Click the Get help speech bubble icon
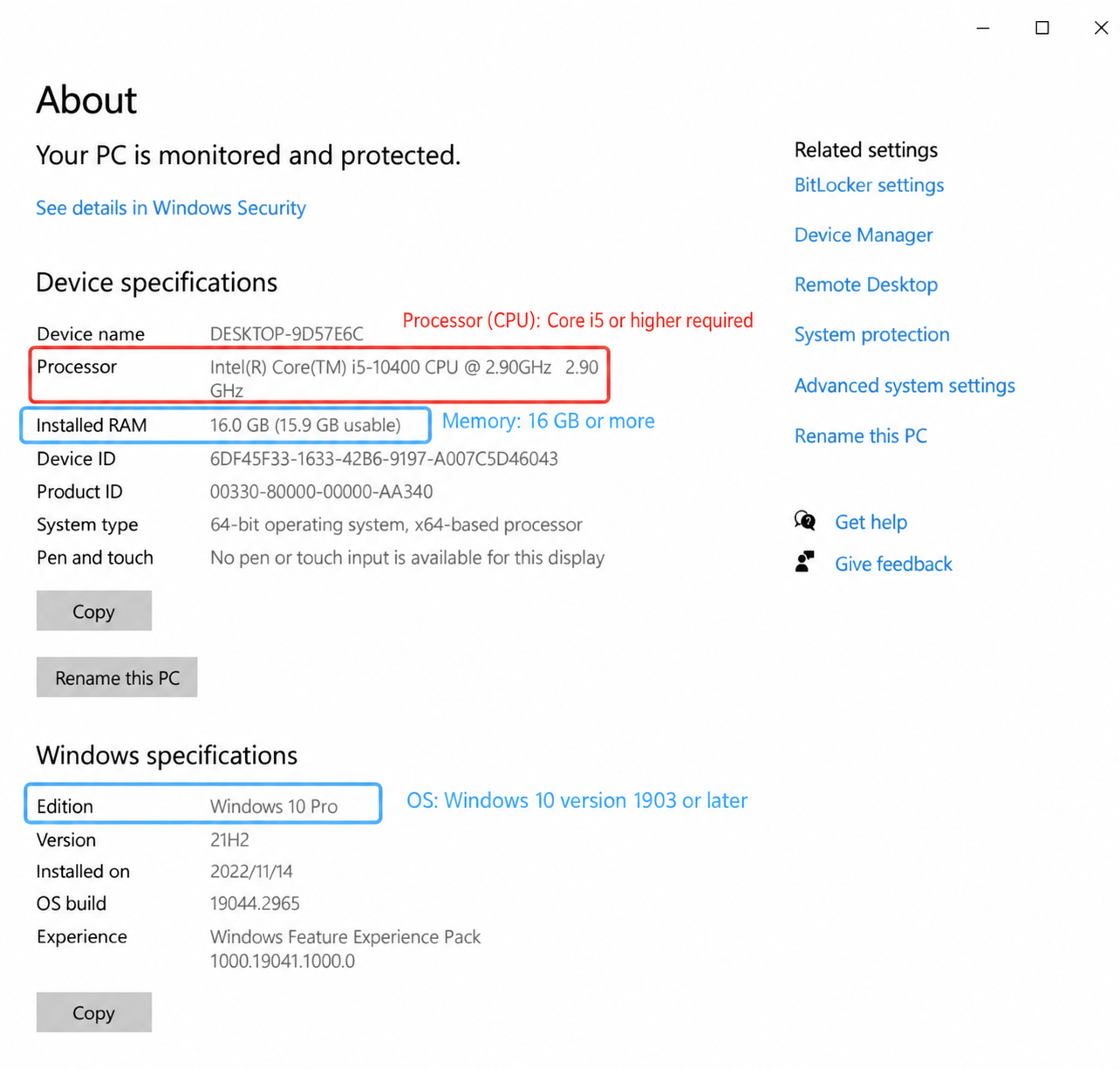The image size is (1120, 1069). coord(804,522)
